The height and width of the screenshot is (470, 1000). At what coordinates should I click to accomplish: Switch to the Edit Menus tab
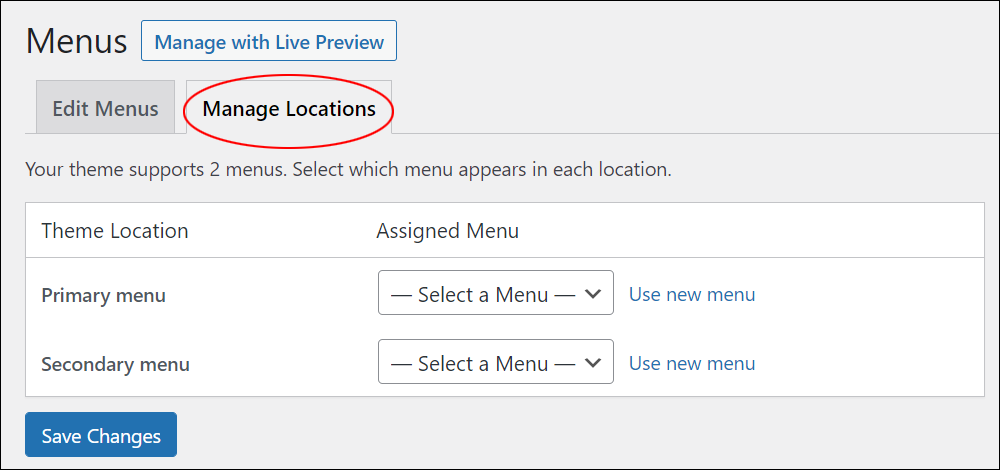tap(105, 108)
